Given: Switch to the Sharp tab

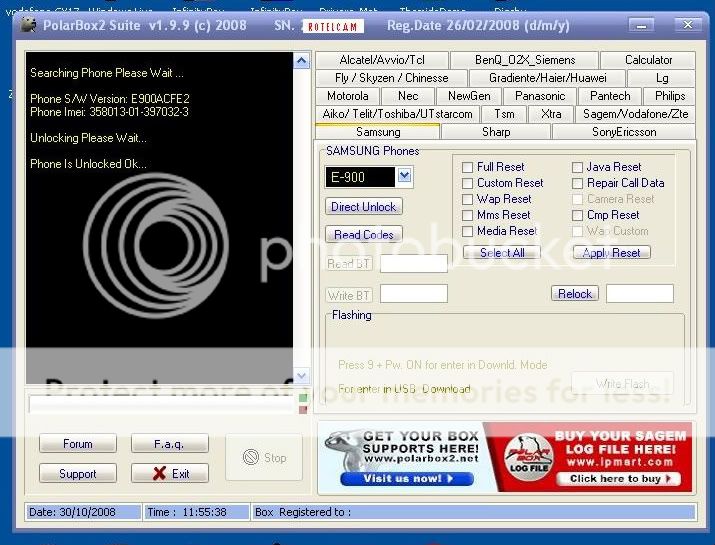Looking at the screenshot, I should coord(496,132).
